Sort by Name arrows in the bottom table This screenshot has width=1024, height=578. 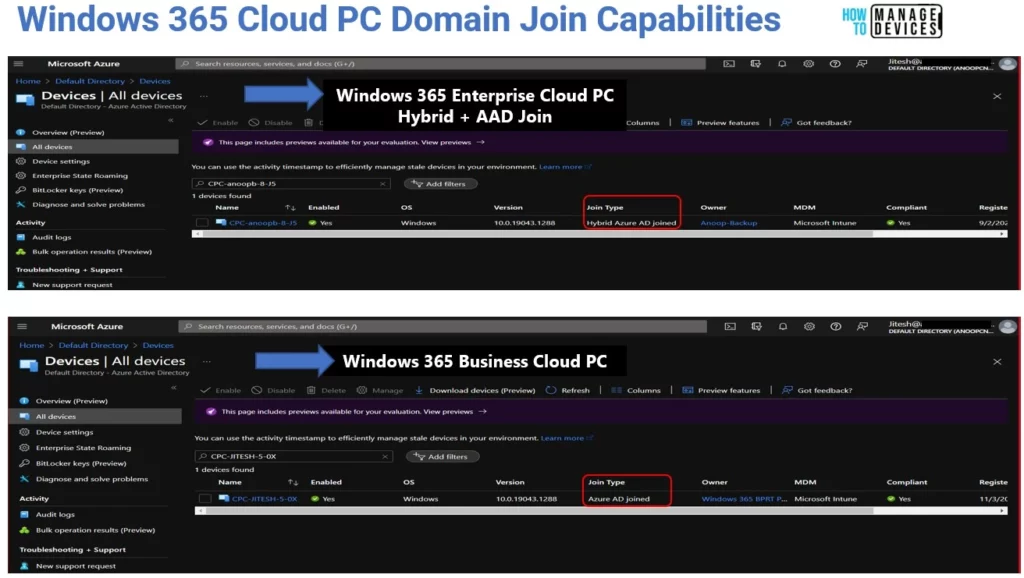click(x=293, y=483)
